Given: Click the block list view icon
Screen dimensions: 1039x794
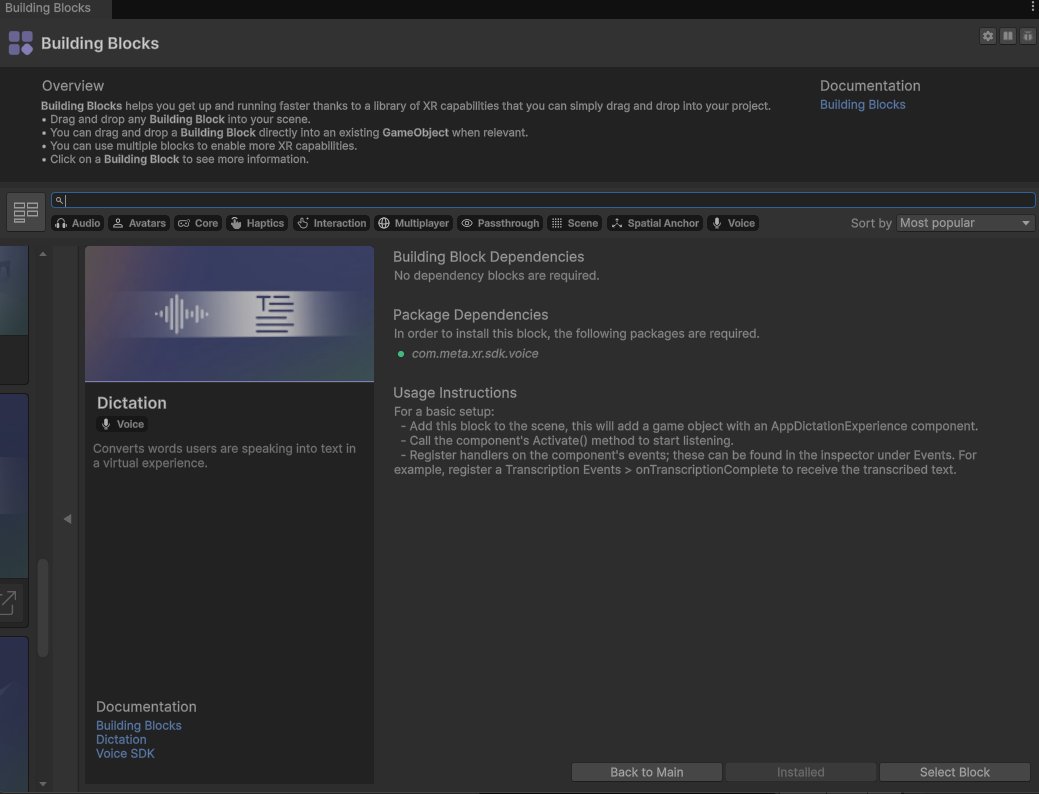Looking at the screenshot, I should click(26, 211).
